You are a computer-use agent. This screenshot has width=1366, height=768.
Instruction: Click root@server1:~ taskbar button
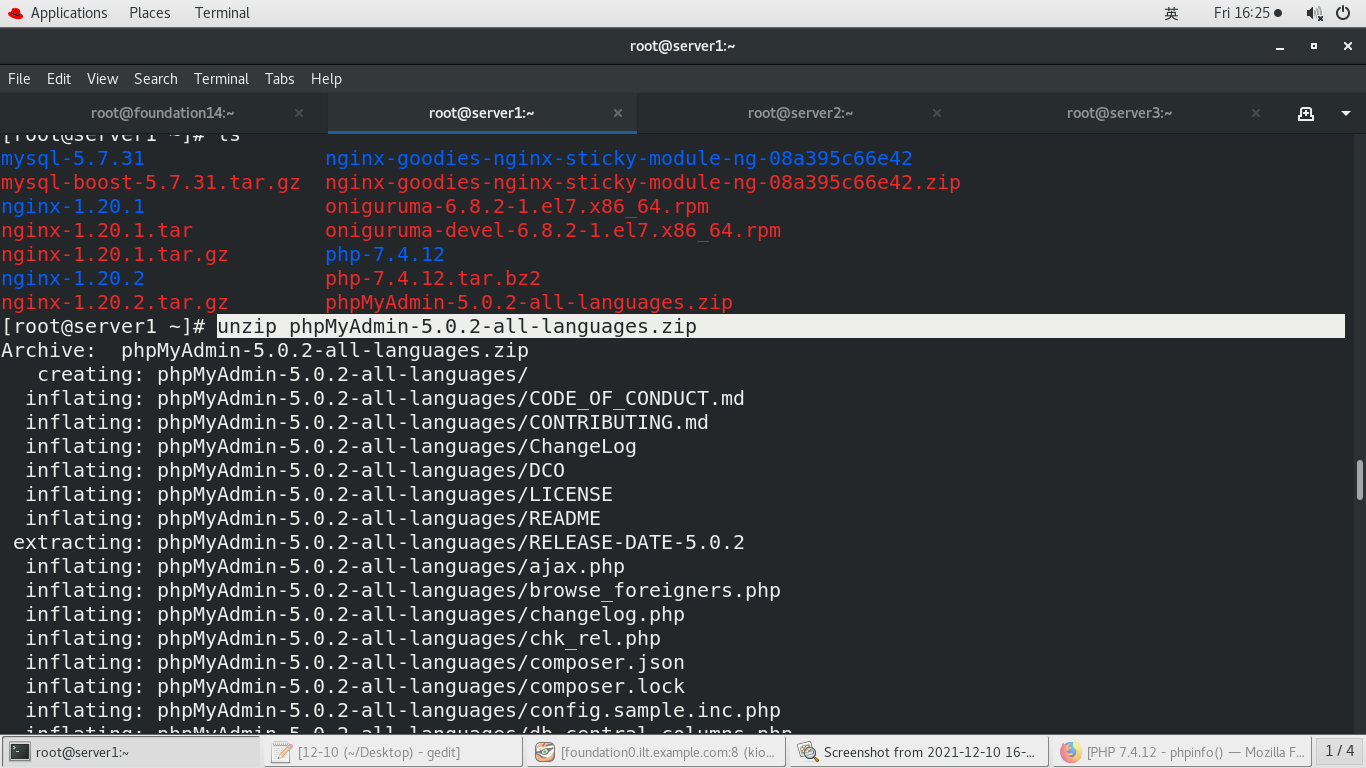click(x=130, y=752)
